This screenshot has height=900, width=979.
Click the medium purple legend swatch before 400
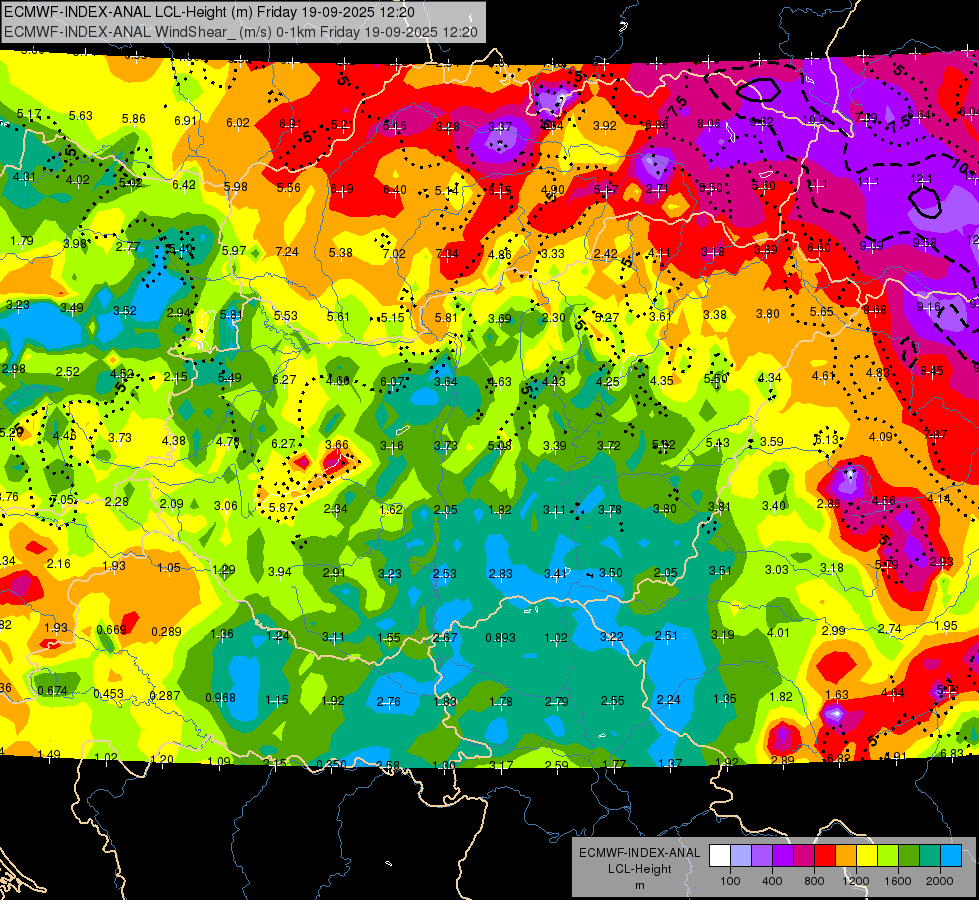(x=762, y=856)
